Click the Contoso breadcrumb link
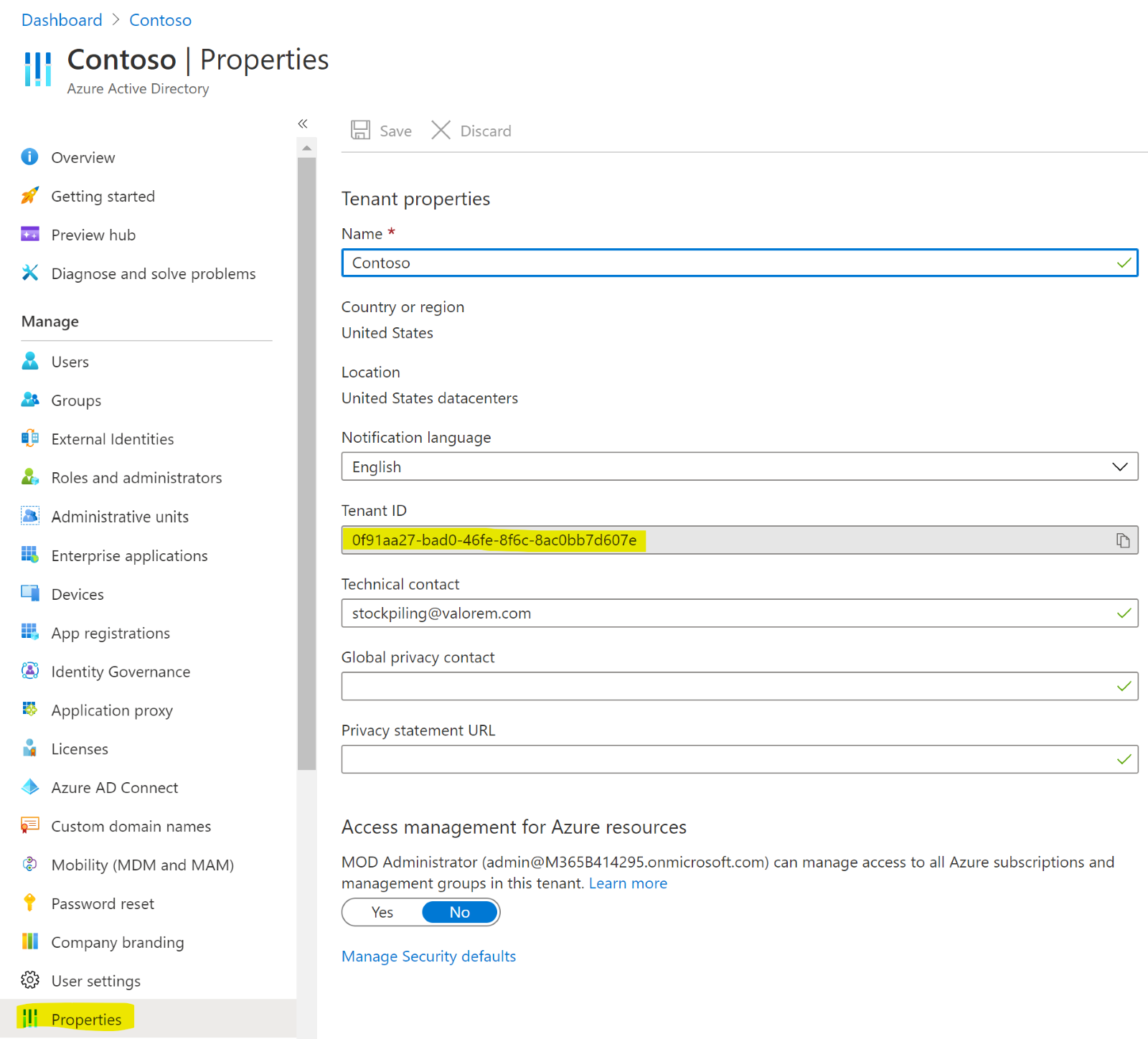1148x1039 pixels. click(160, 20)
